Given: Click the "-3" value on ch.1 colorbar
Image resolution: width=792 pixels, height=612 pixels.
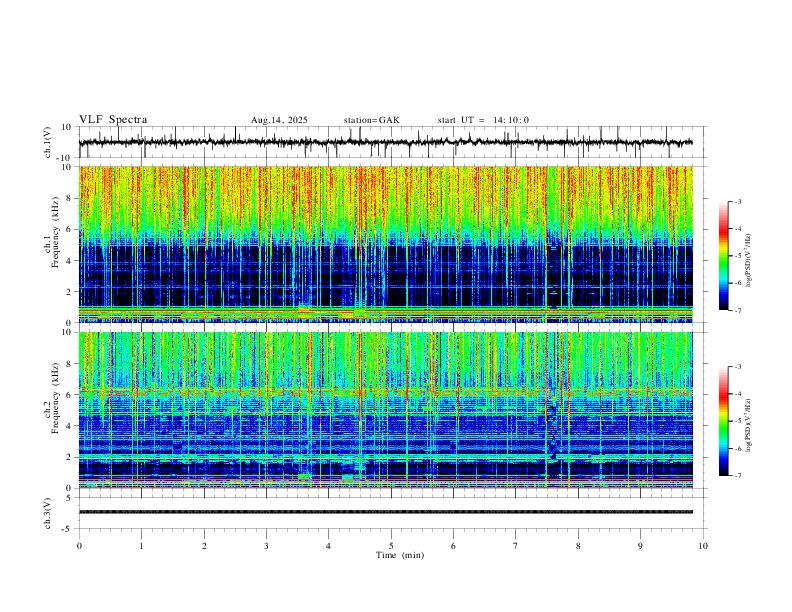Looking at the screenshot, I should click(737, 201).
